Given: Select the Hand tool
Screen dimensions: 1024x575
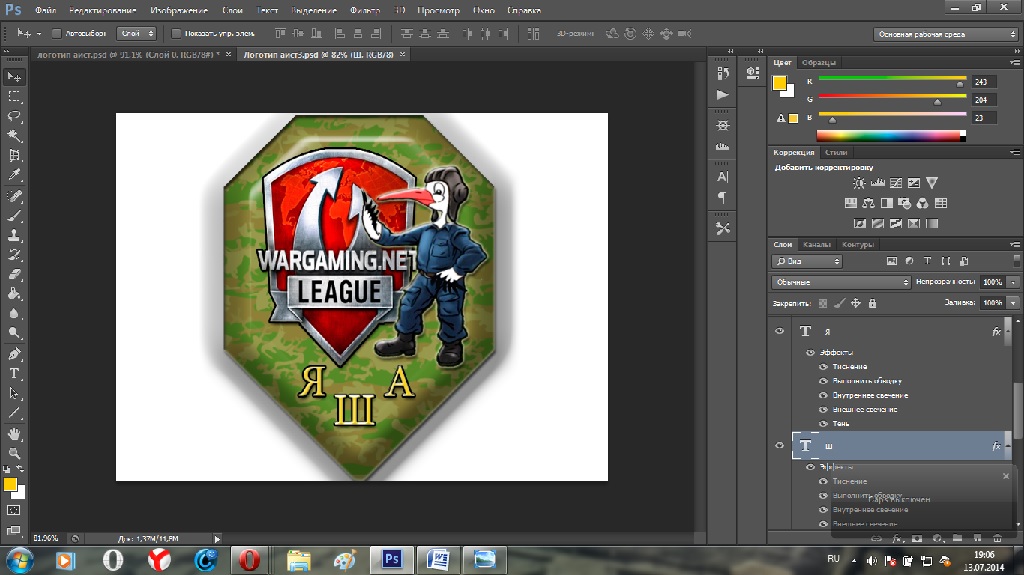Looking at the screenshot, I should pyautogui.click(x=14, y=434).
